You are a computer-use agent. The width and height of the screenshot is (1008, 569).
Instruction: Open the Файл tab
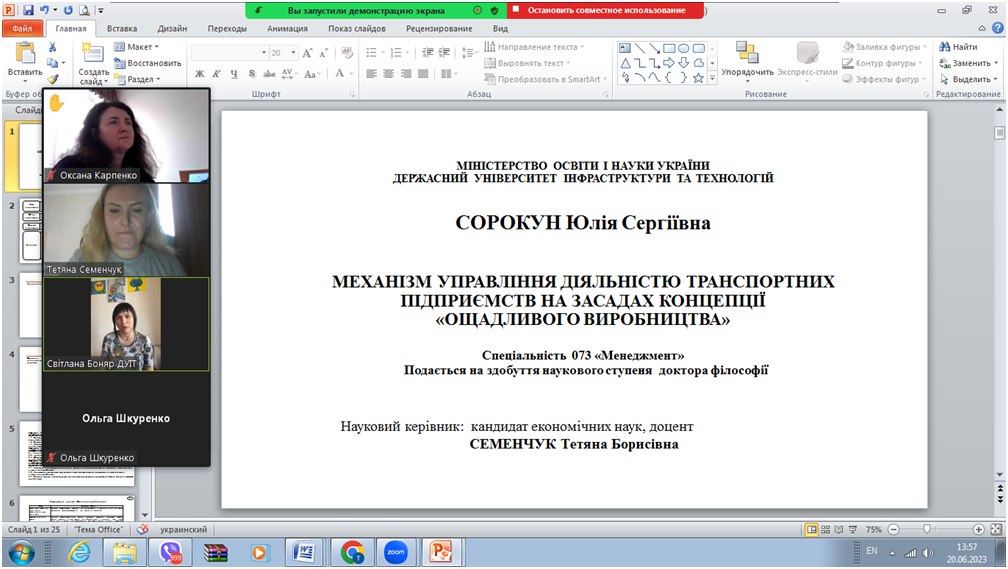click(22, 28)
